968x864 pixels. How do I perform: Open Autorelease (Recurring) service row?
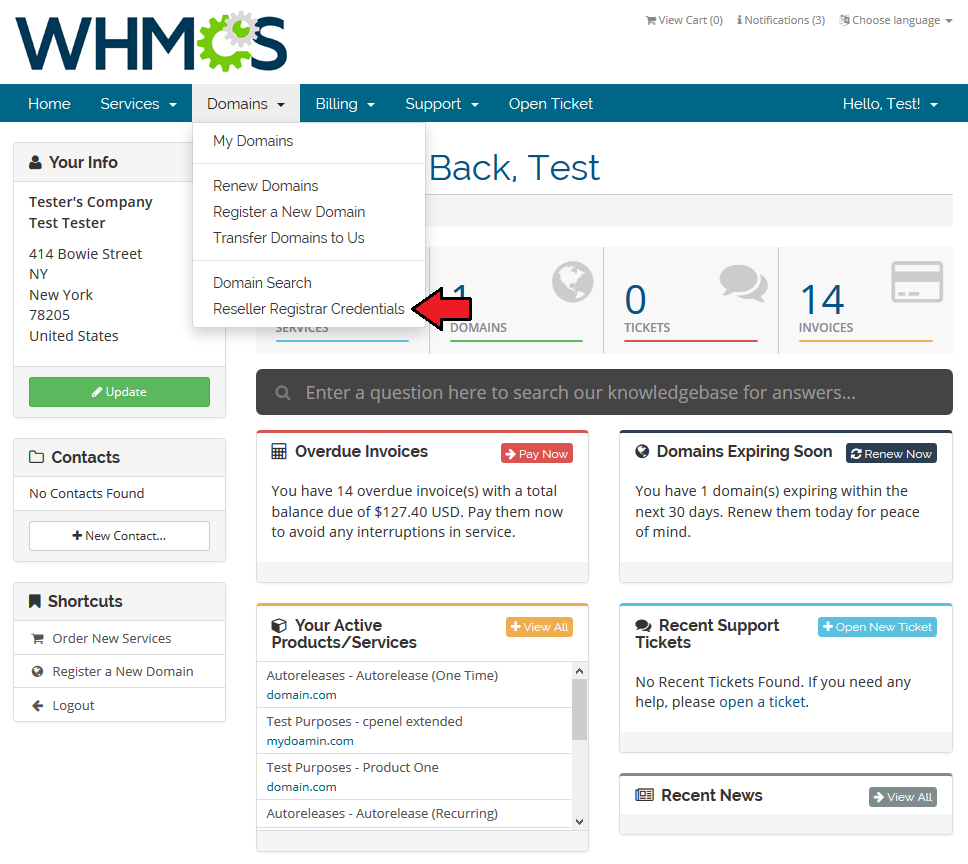click(414, 814)
